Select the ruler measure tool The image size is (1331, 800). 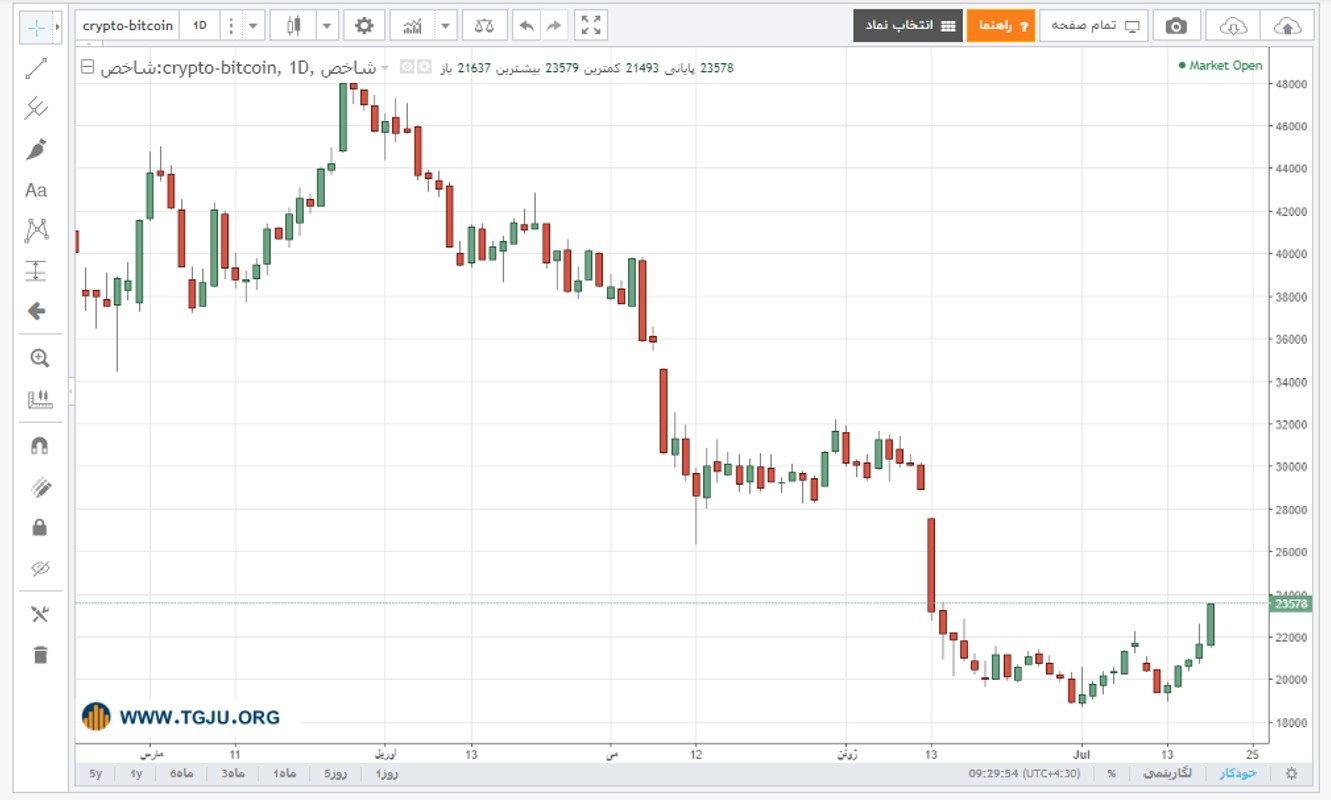click(40, 400)
